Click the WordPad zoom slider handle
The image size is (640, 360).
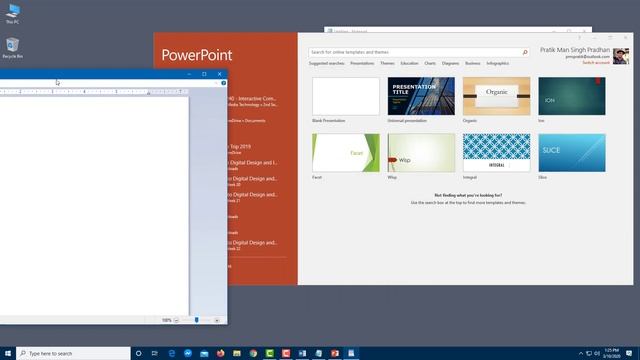click(x=197, y=320)
